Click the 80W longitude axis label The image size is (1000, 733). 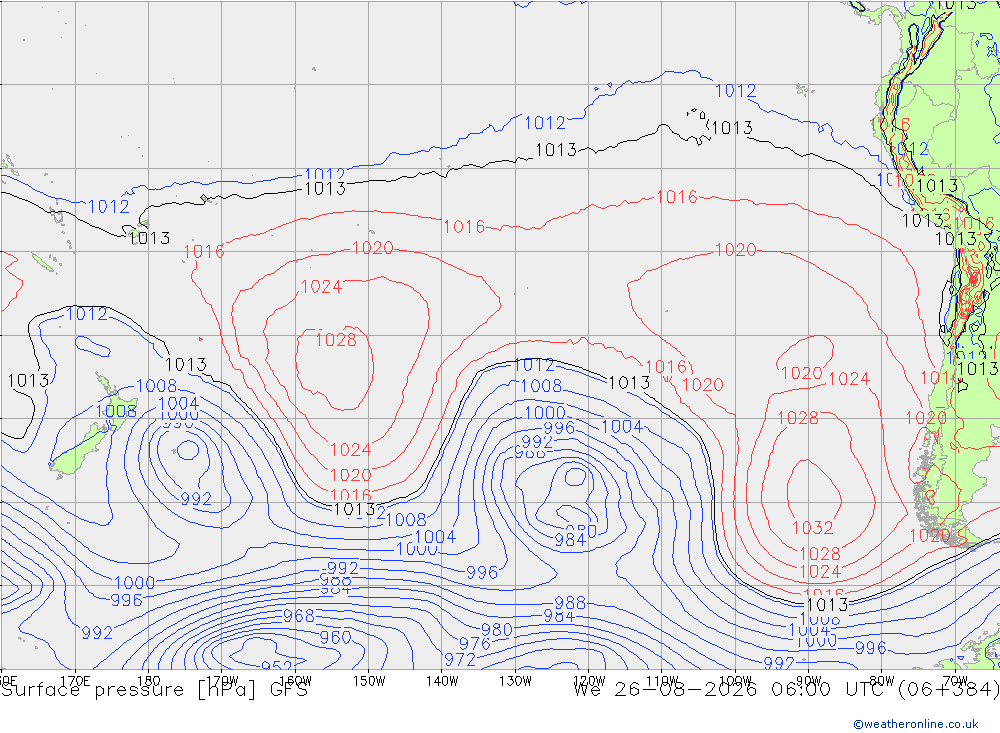[882, 681]
